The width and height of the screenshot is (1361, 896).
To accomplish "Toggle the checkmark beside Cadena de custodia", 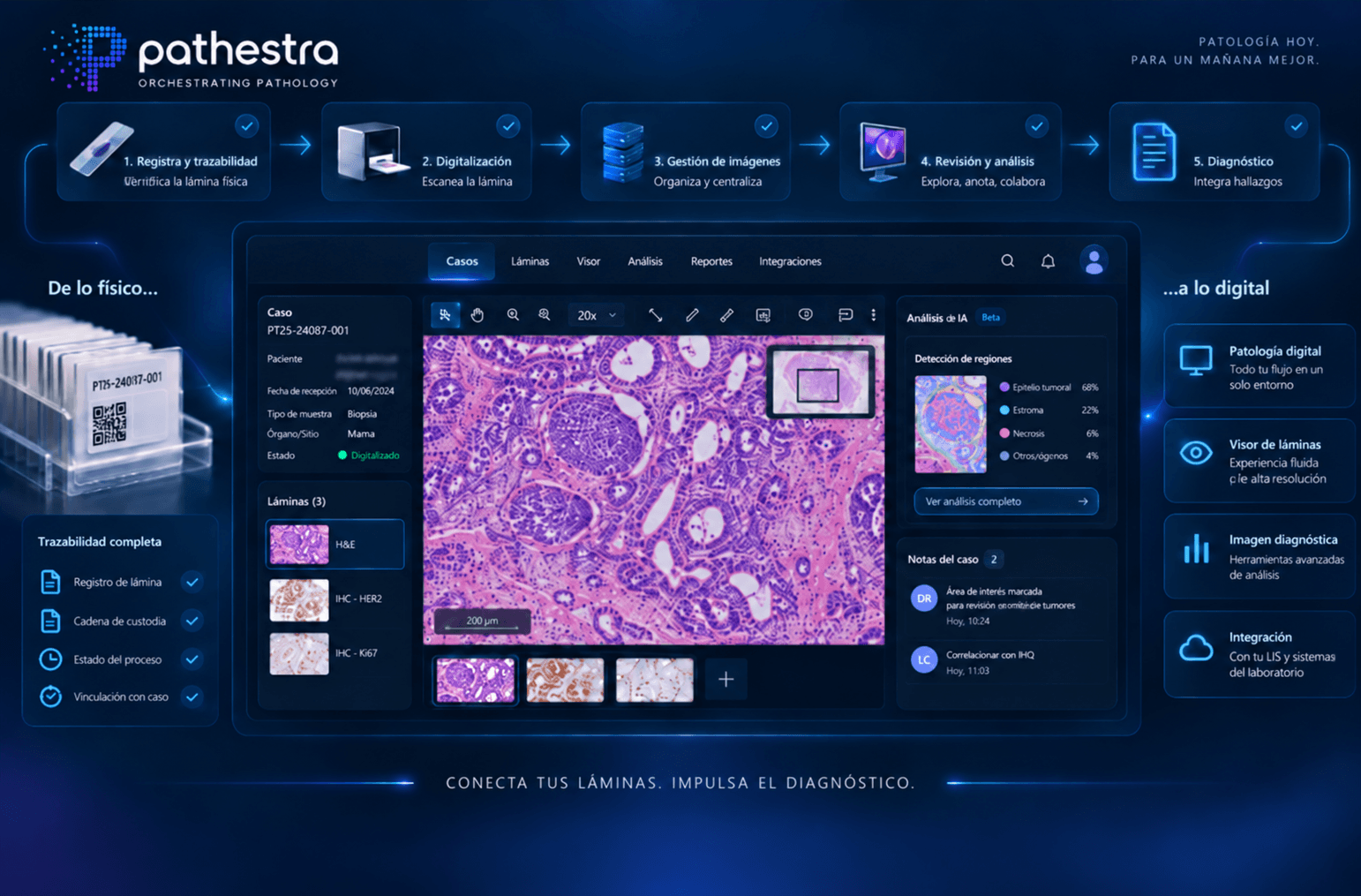I will click(x=192, y=621).
